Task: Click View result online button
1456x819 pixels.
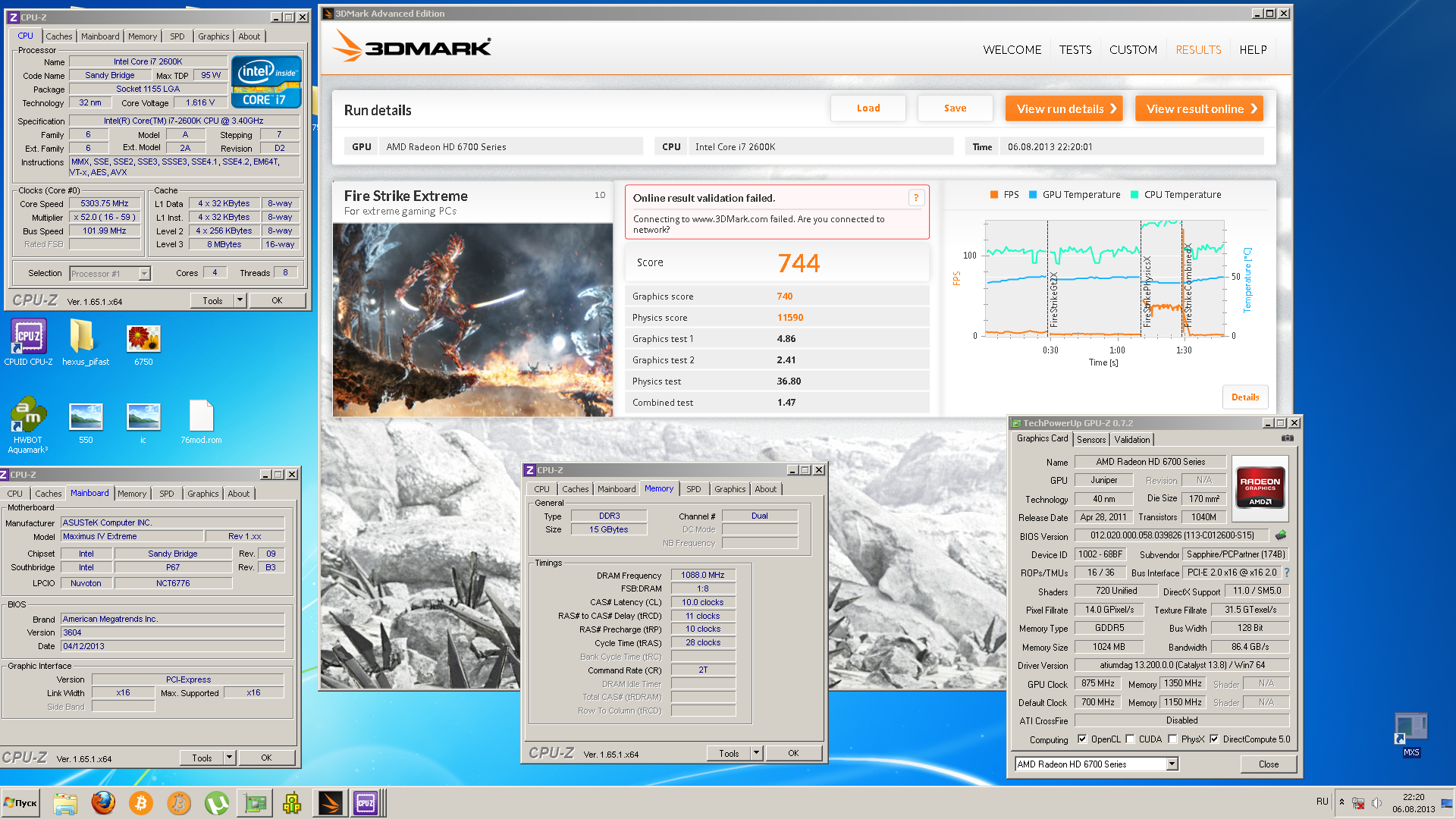Action: pos(1199,108)
